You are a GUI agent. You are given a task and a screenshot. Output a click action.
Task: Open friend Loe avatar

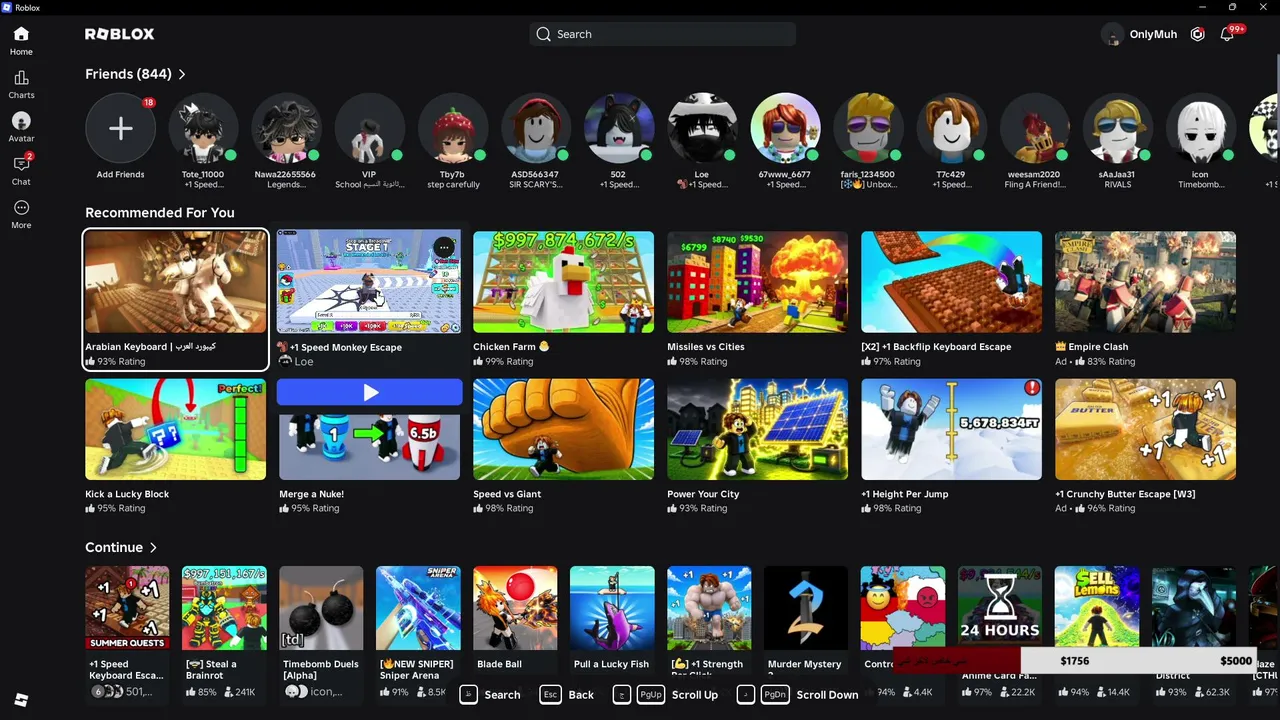coord(702,128)
